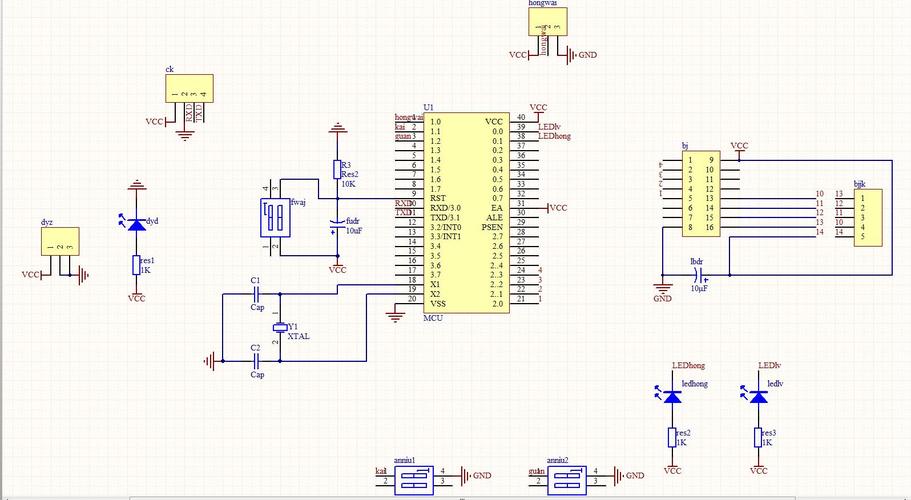Click the VCC label on MCU EA pin
Image resolution: width=911 pixels, height=500 pixels.
[558, 208]
